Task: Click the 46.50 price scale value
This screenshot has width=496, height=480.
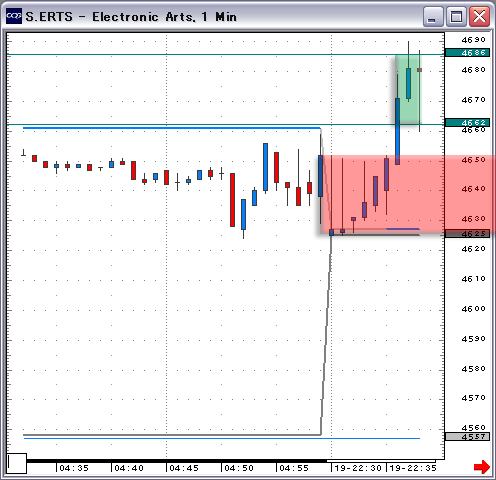Action: pos(473,160)
